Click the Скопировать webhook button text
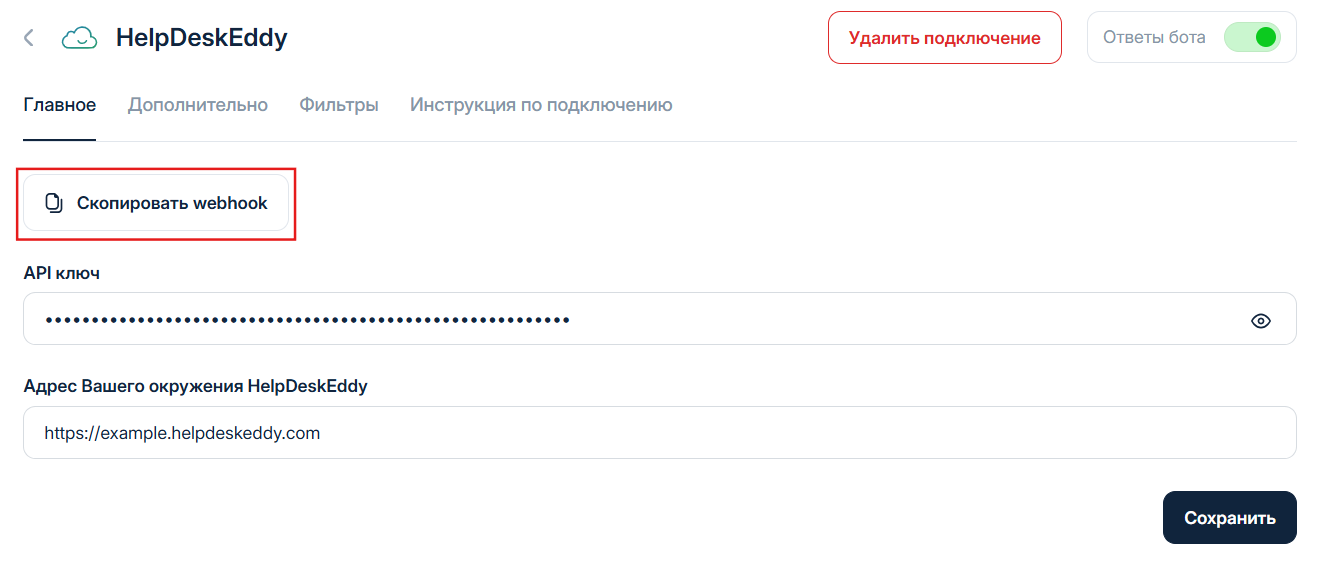Screen dimensions: 1321x577 (x=172, y=203)
